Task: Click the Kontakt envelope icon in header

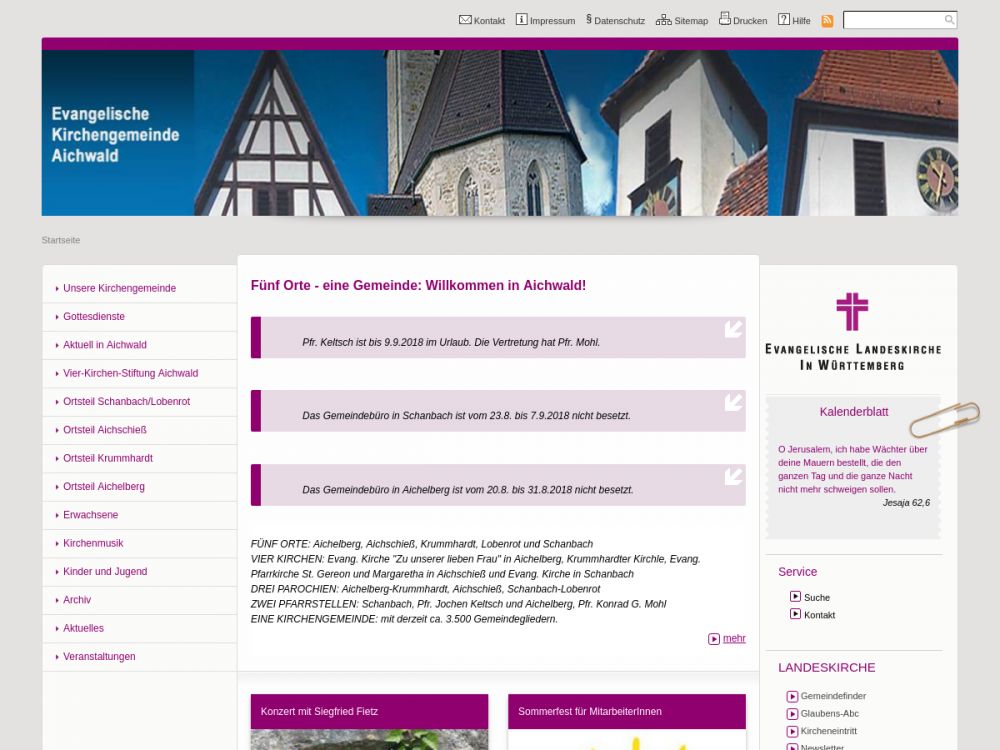Action: [465, 20]
